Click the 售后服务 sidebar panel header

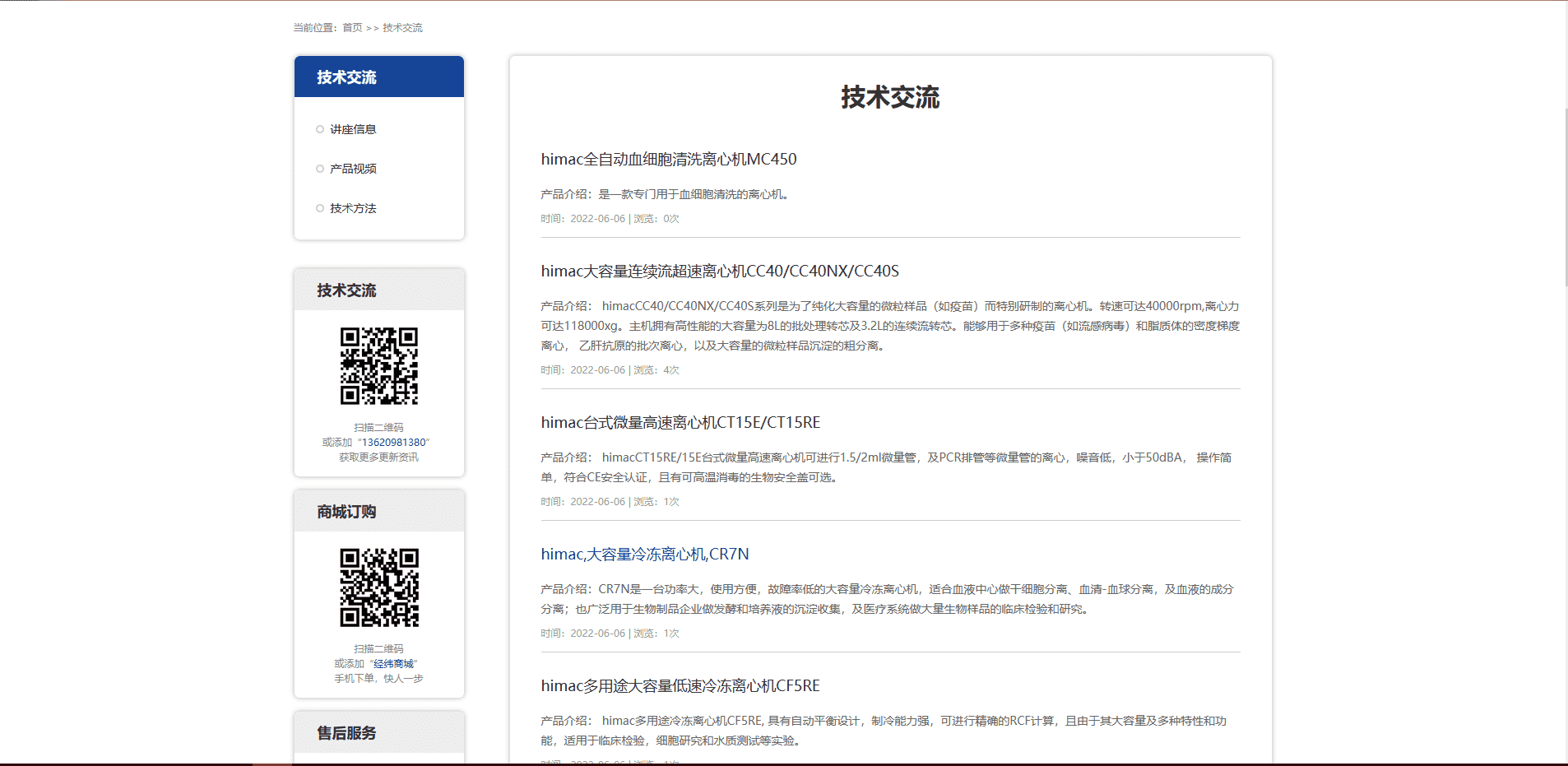(378, 733)
